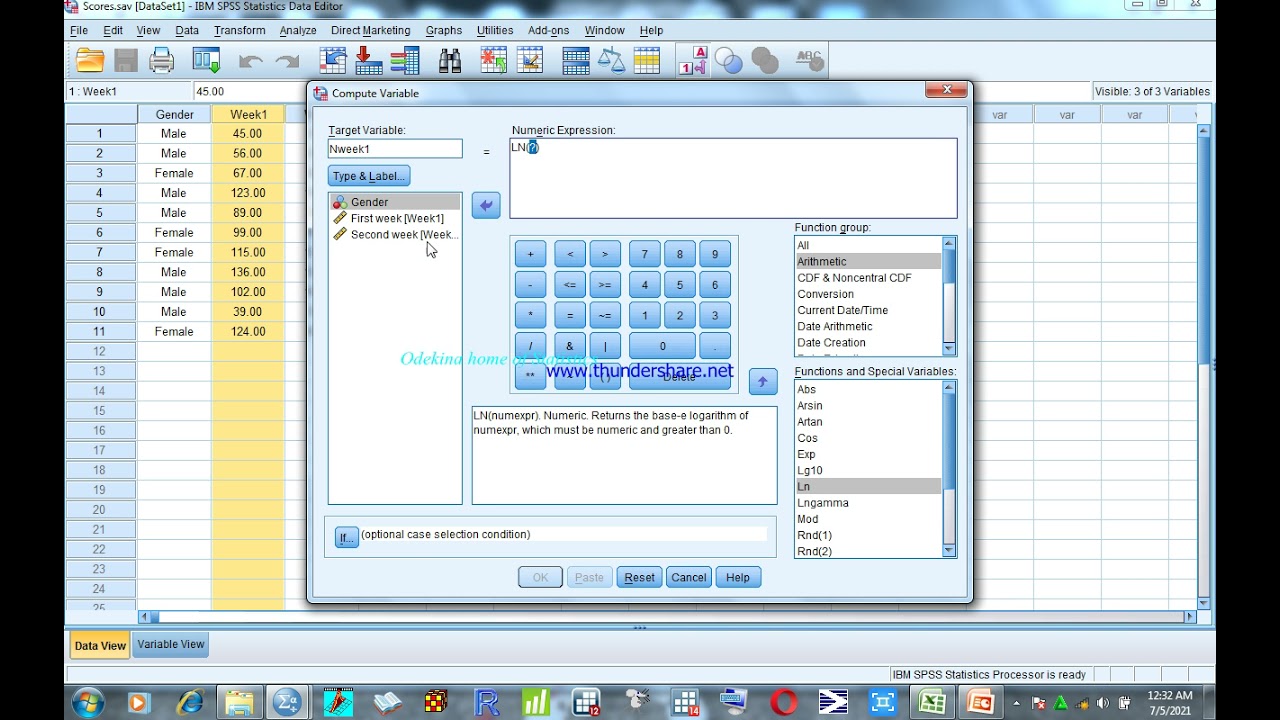Click the calculator digit 7 button
Screen dimensions: 1280x720
click(x=645, y=254)
